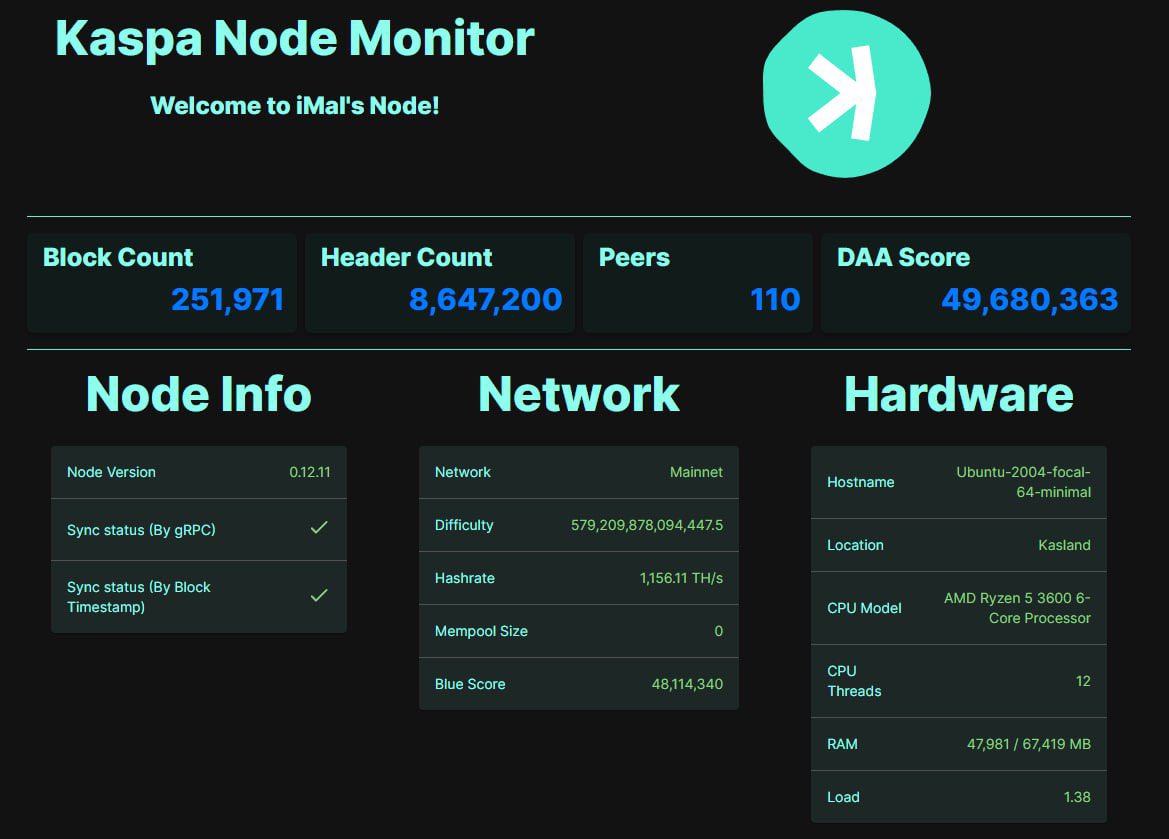Click the Welcome to iMal's Node link
Viewport: 1169px width, 839px height.
(294, 105)
